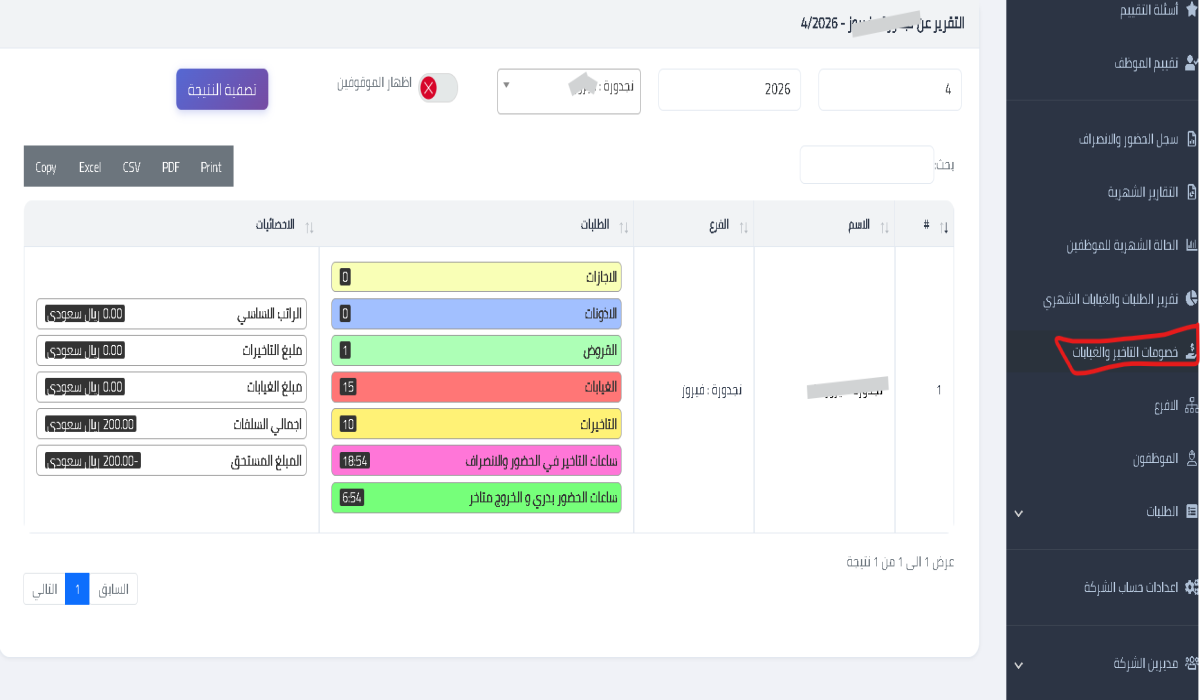Export the table as PDF

[170, 166]
